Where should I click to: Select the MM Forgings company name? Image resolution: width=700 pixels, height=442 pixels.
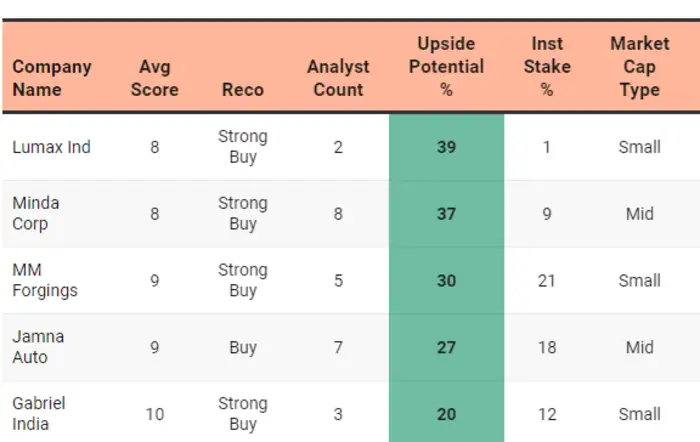coord(45,280)
